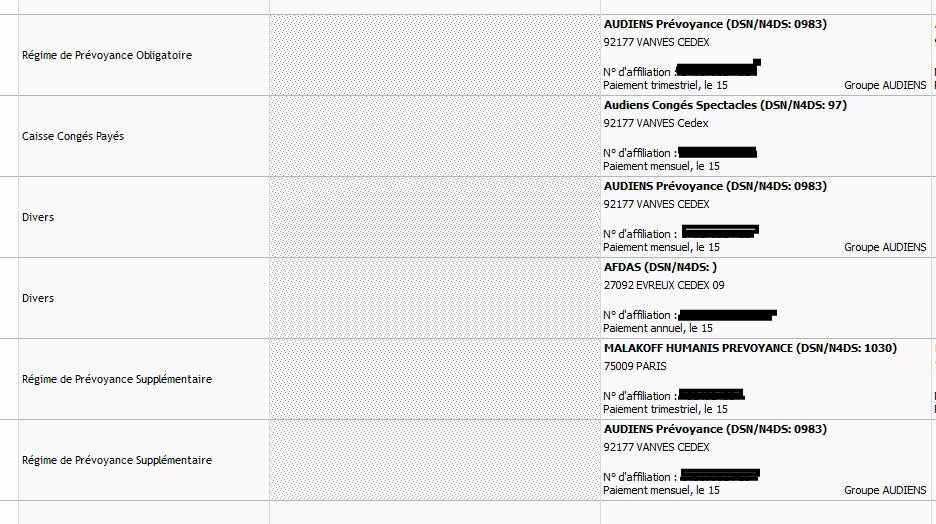Select Prévoyance Supplémentaire label in Malakoff row
936x524 pixels.
pyautogui.click(x=117, y=380)
